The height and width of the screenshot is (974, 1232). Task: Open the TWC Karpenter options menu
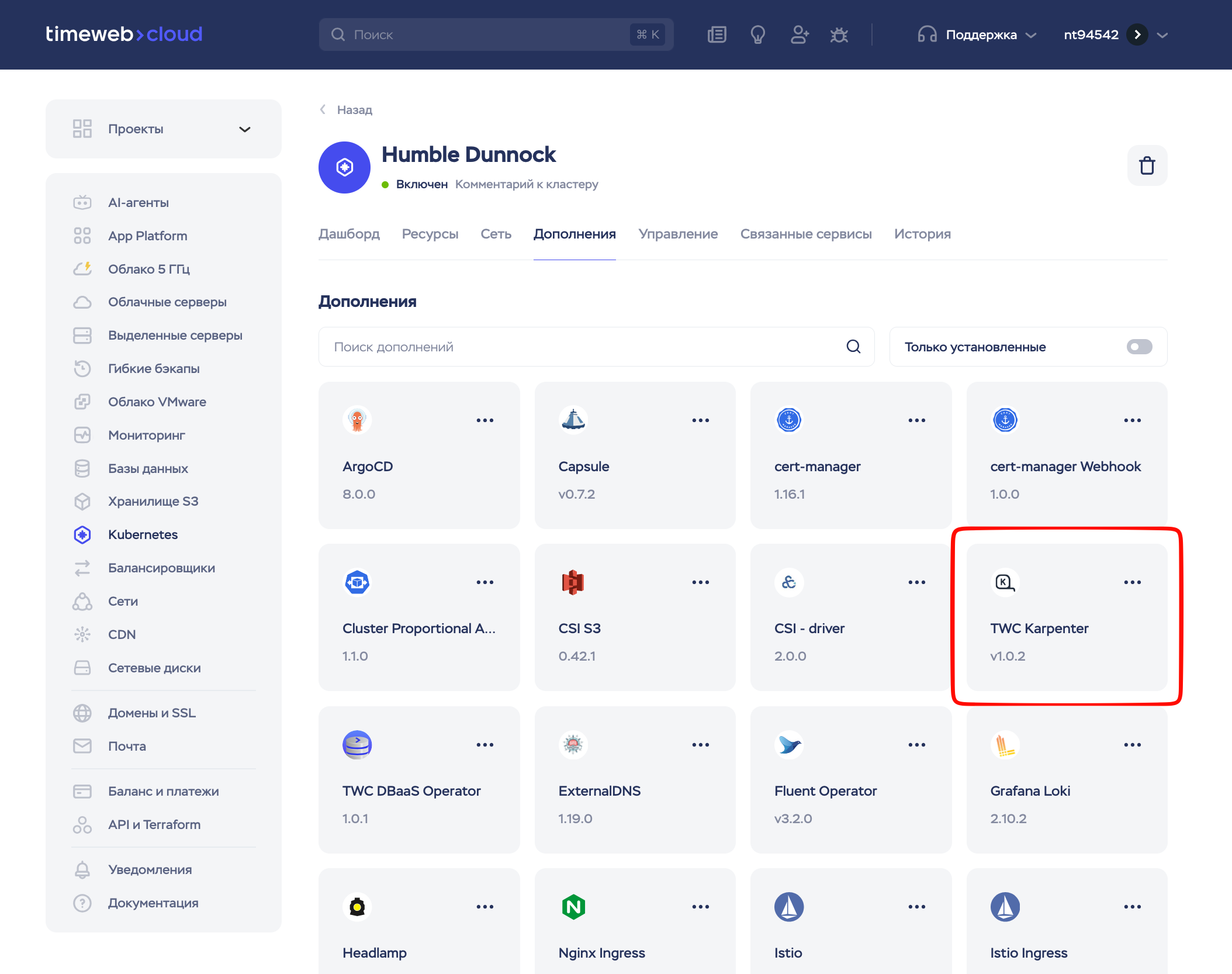click(x=1131, y=582)
